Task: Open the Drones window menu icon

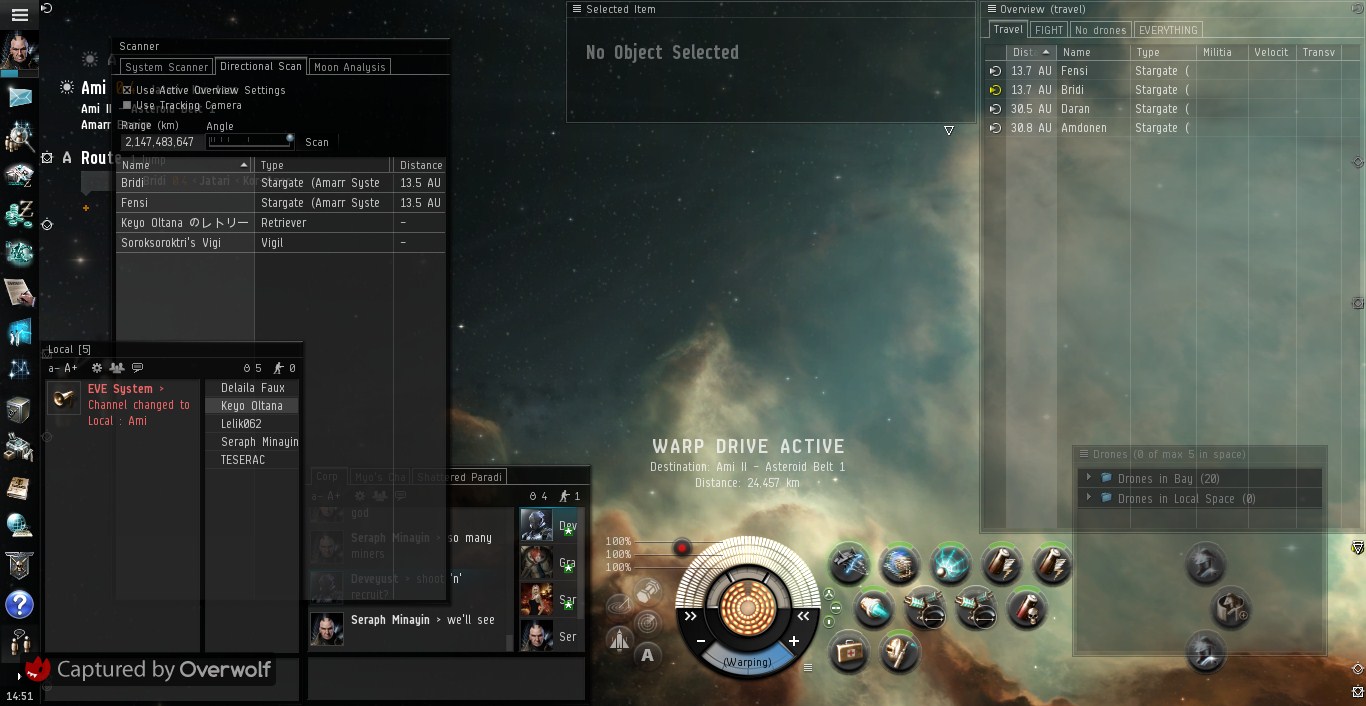Action: (x=1083, y=454)
